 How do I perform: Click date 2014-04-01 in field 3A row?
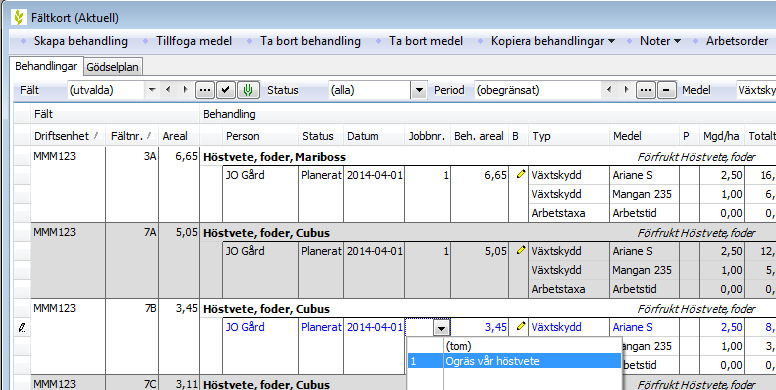[375, 175]
